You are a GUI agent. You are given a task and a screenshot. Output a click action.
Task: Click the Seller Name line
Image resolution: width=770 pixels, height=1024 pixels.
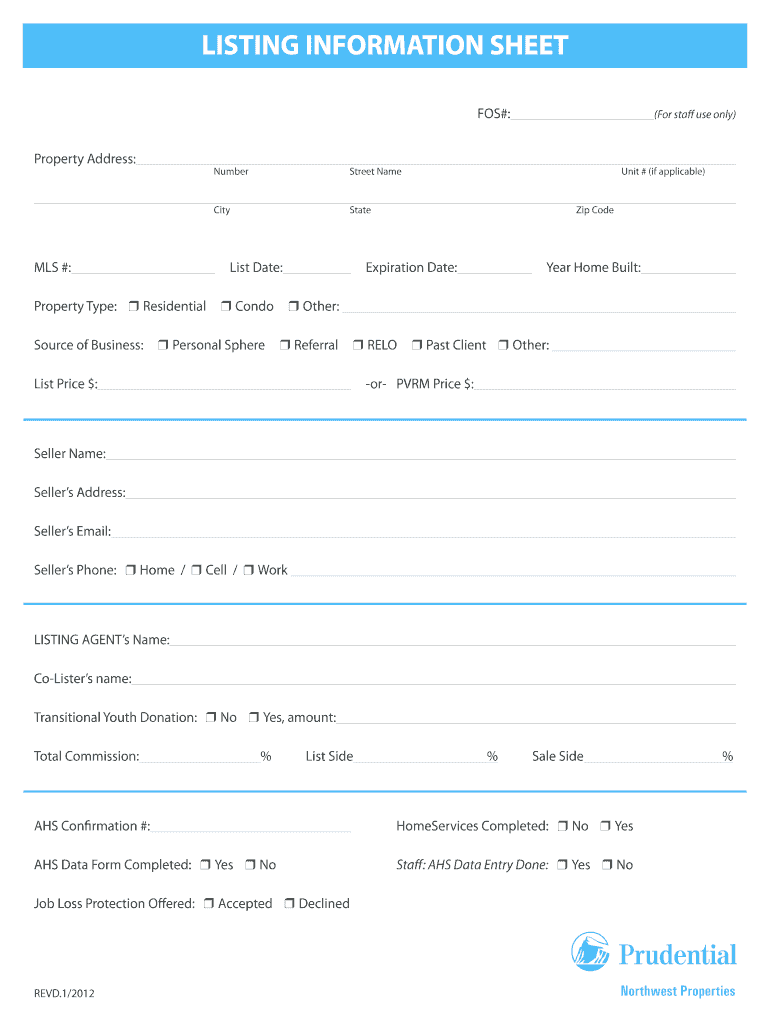point(420,454)
